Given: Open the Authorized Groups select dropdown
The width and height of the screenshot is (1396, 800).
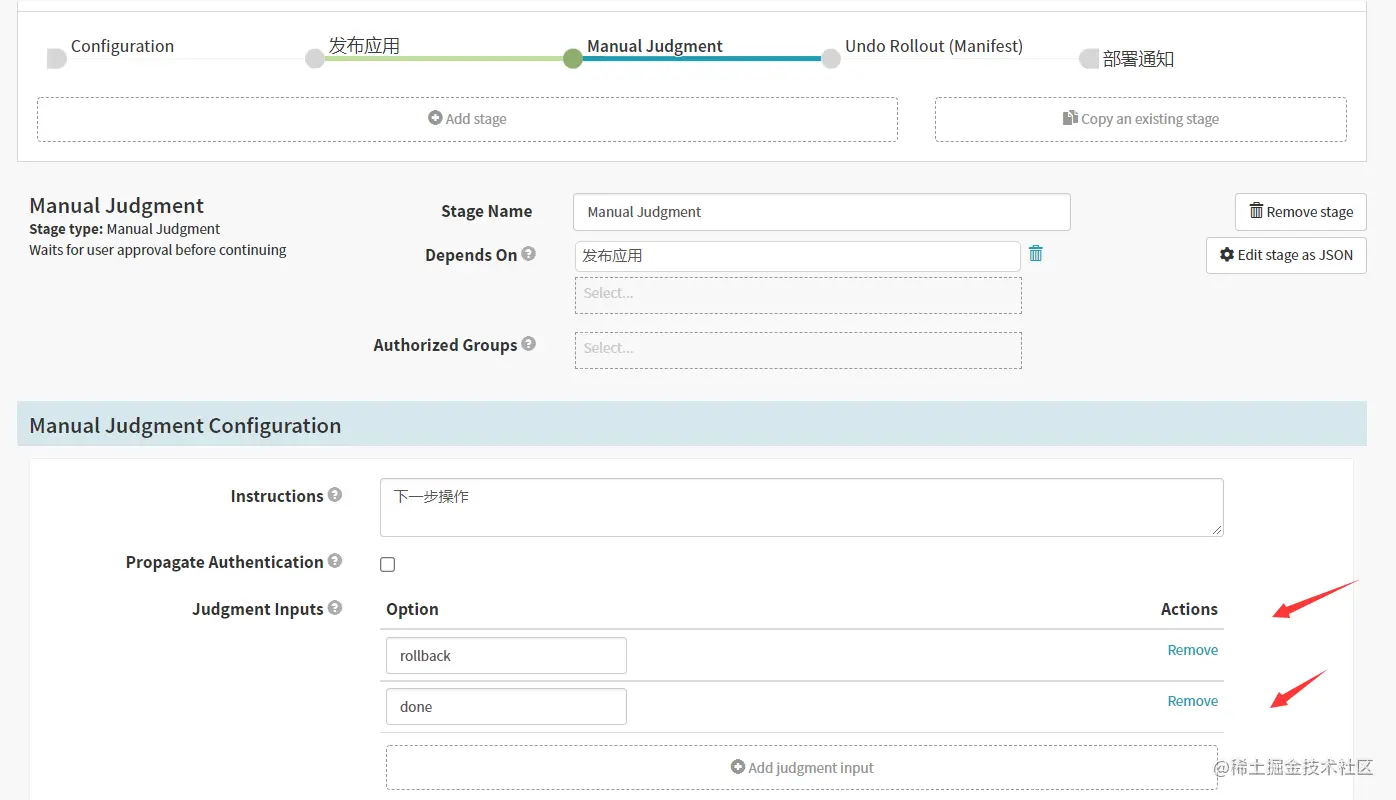Looking at the screenshot, I should coord(798,350).
